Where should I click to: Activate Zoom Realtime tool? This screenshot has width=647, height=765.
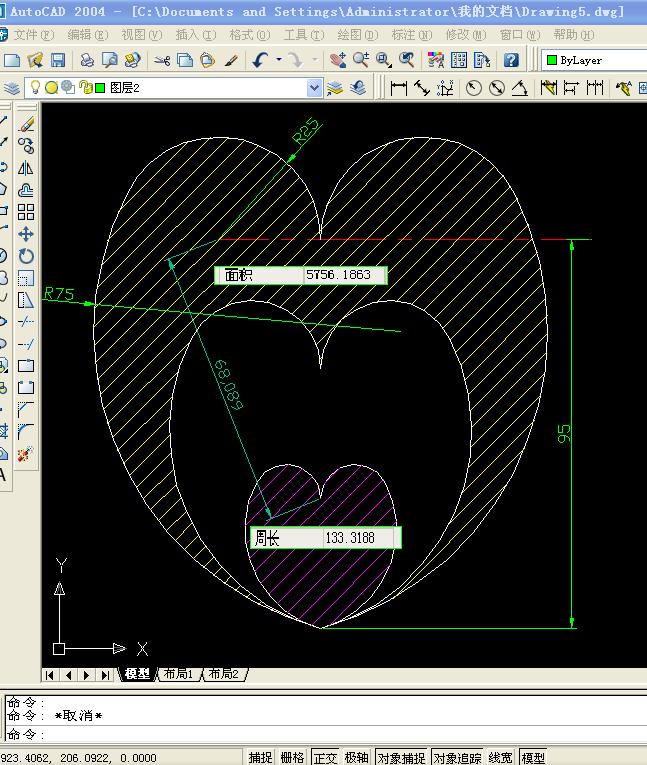361,60
